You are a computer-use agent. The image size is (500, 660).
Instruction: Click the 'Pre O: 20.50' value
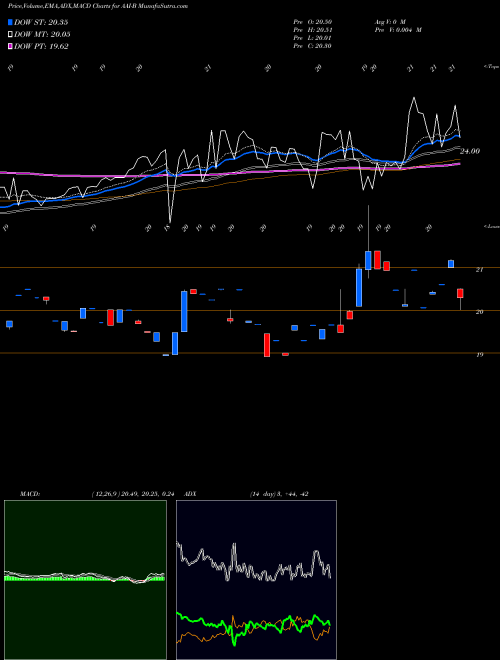coord(312,22)
